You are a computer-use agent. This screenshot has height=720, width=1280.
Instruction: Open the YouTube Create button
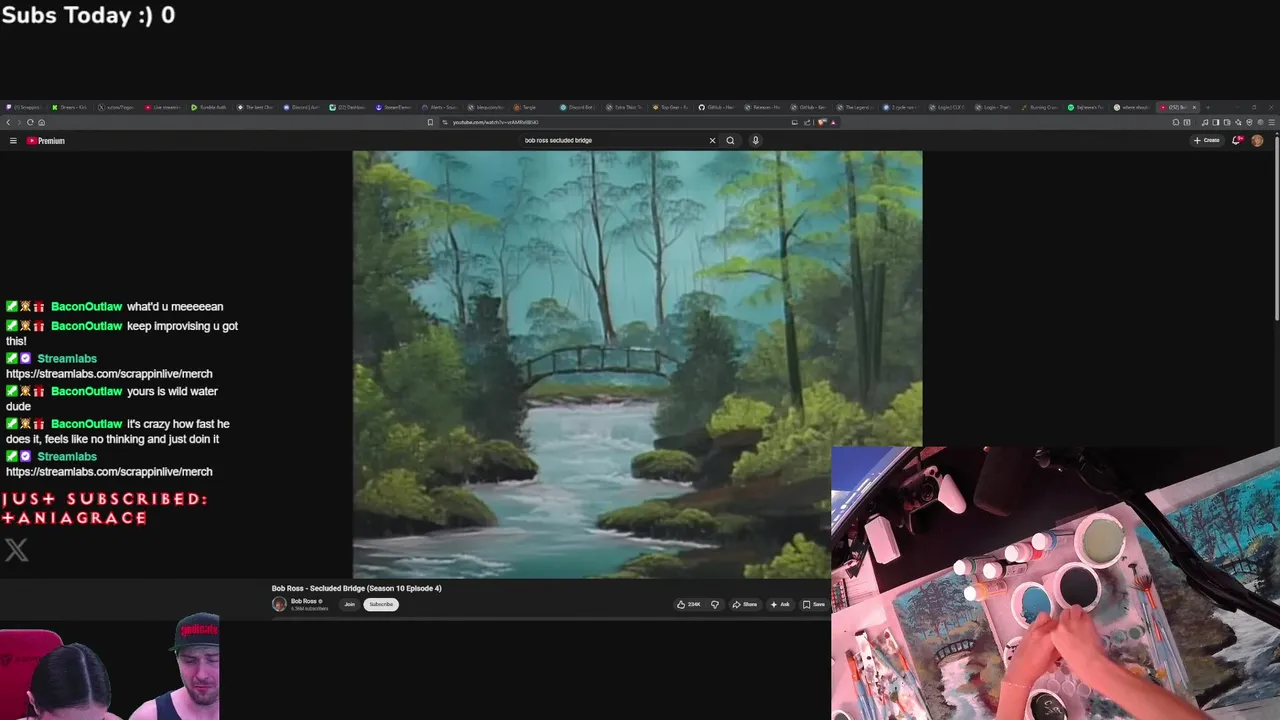[1207, 141]
